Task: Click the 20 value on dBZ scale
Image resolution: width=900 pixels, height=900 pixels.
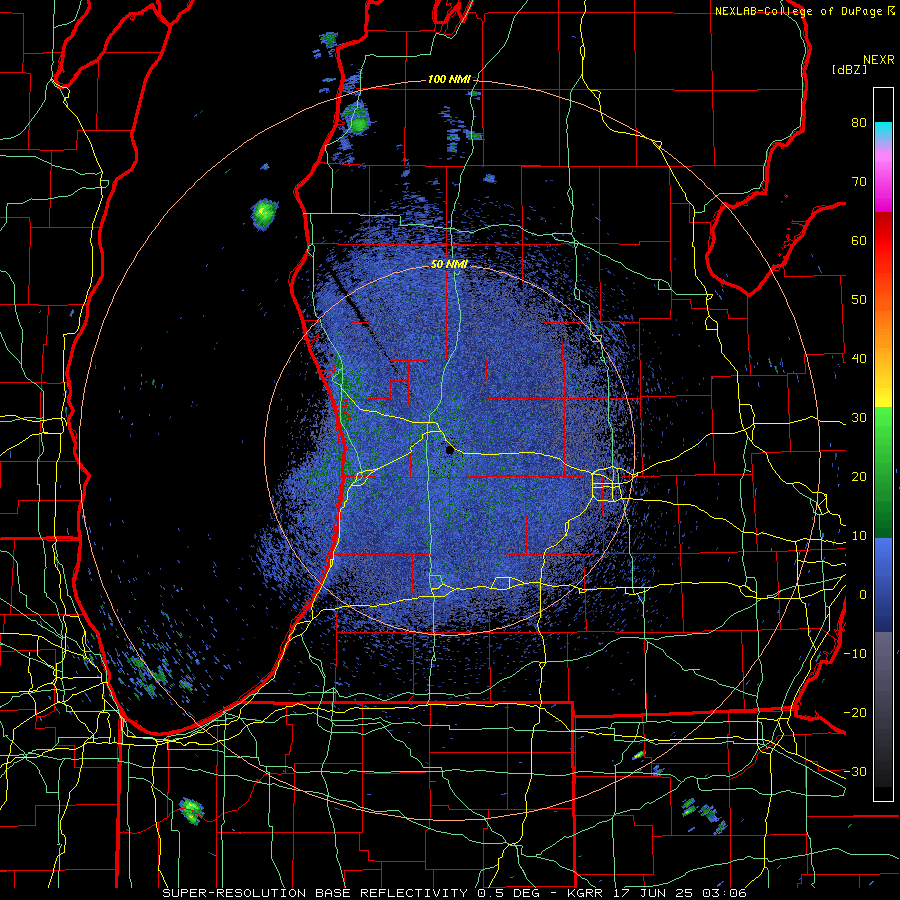Action: point(859,477)
